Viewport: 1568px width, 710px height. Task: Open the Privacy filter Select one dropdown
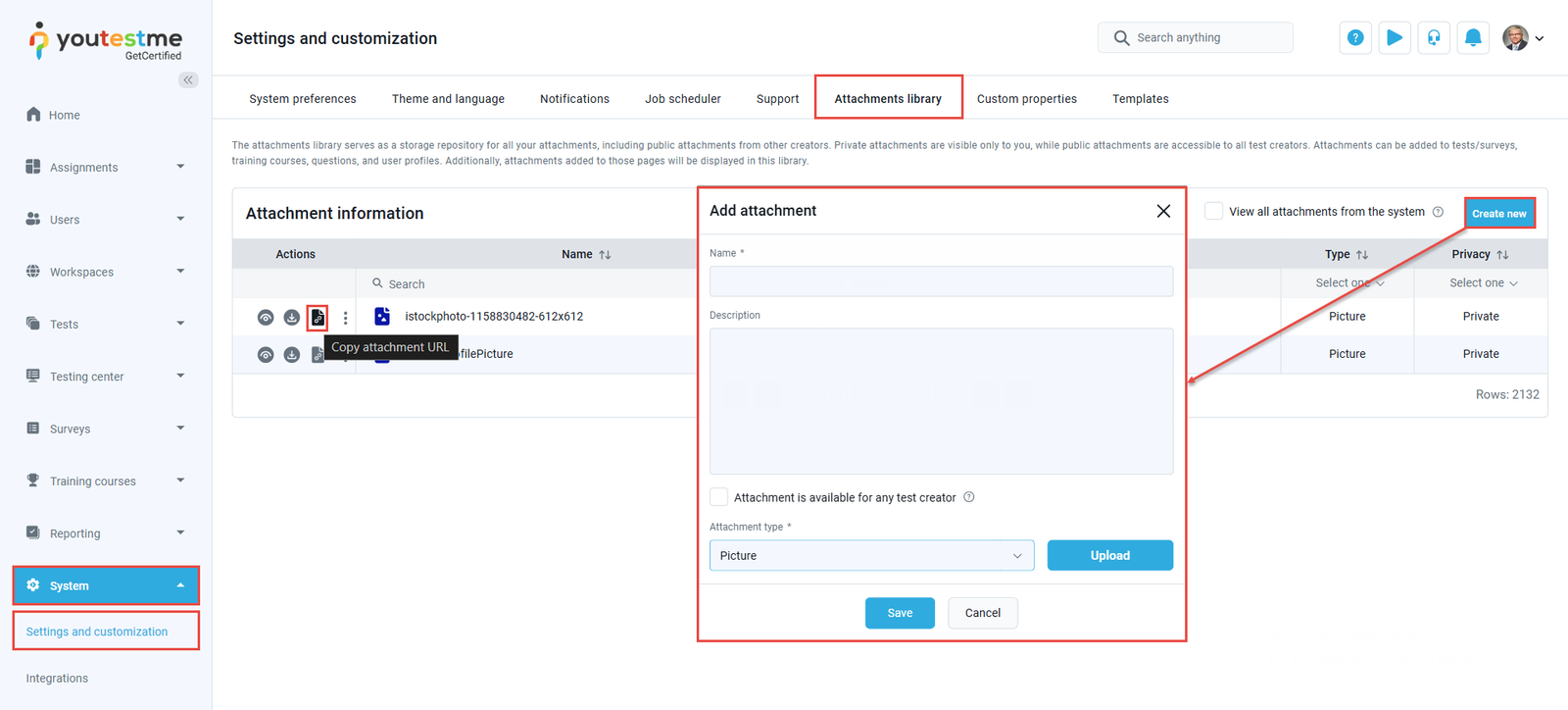pyautogui.click(x=1482, y=283)
